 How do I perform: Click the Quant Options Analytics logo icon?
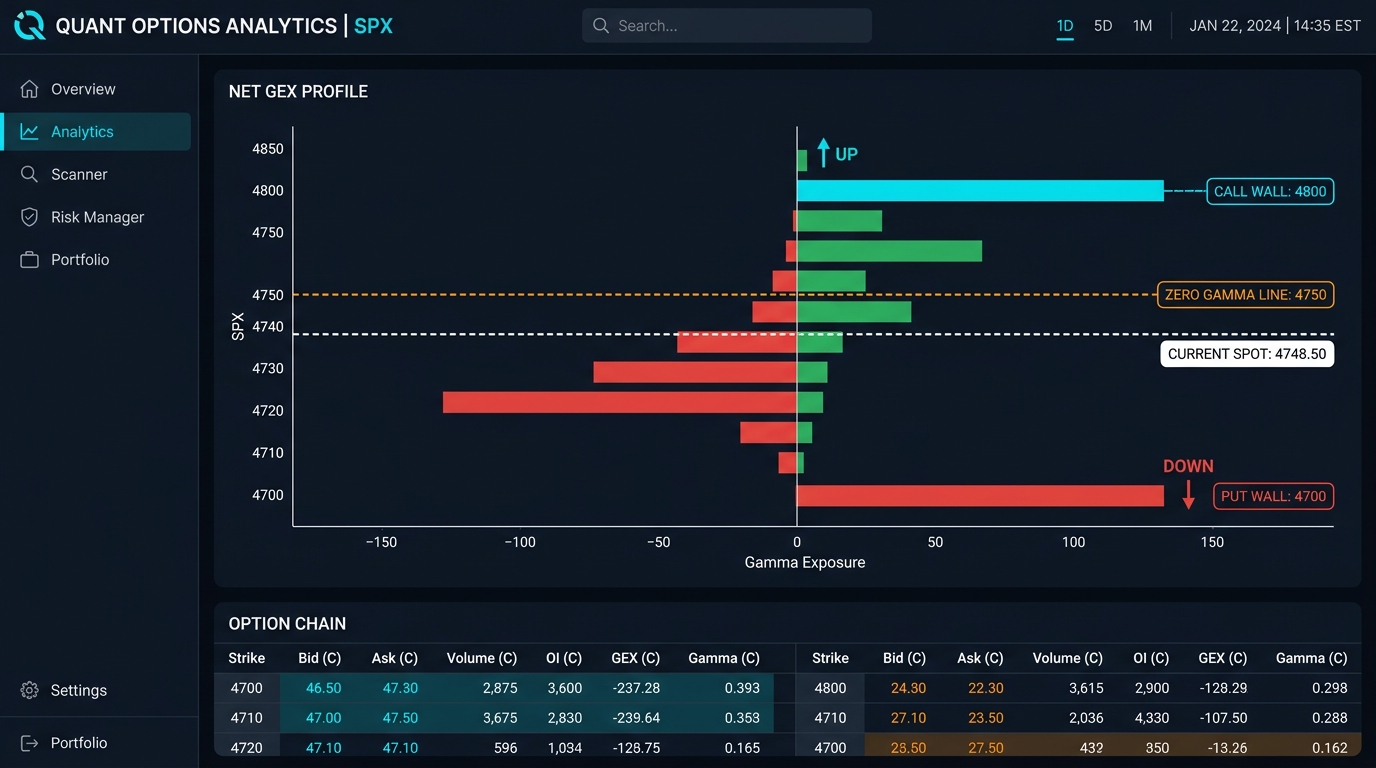(x=29, y=26)
